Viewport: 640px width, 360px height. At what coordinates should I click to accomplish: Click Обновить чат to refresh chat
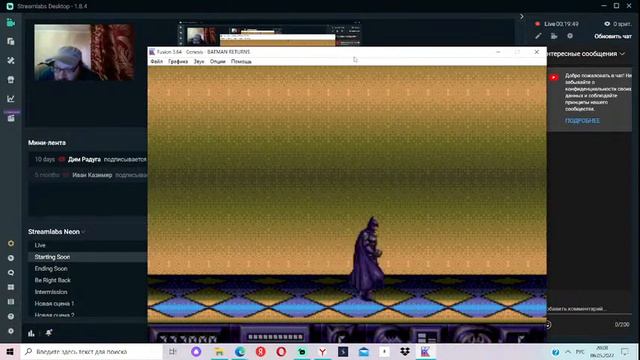(613, 36)
